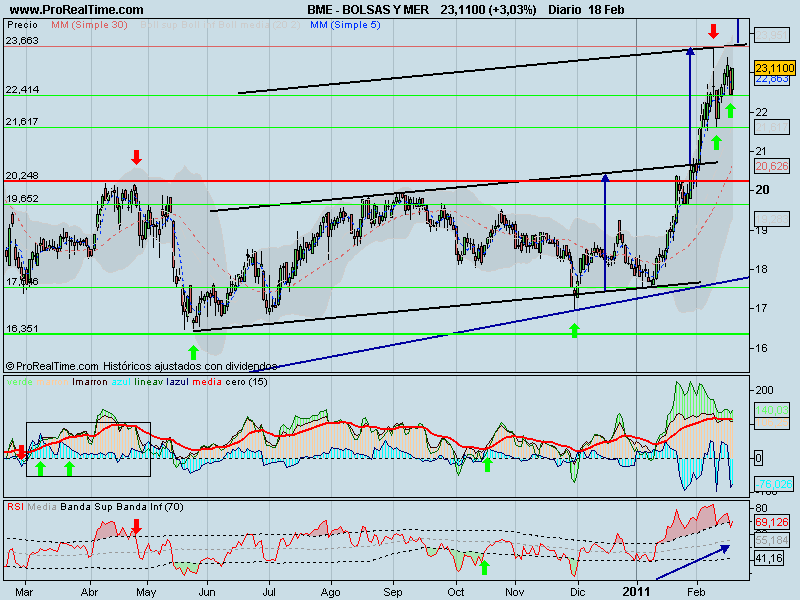Select the RSI Media legend label

pyautogui.click(x=42, y=507)
